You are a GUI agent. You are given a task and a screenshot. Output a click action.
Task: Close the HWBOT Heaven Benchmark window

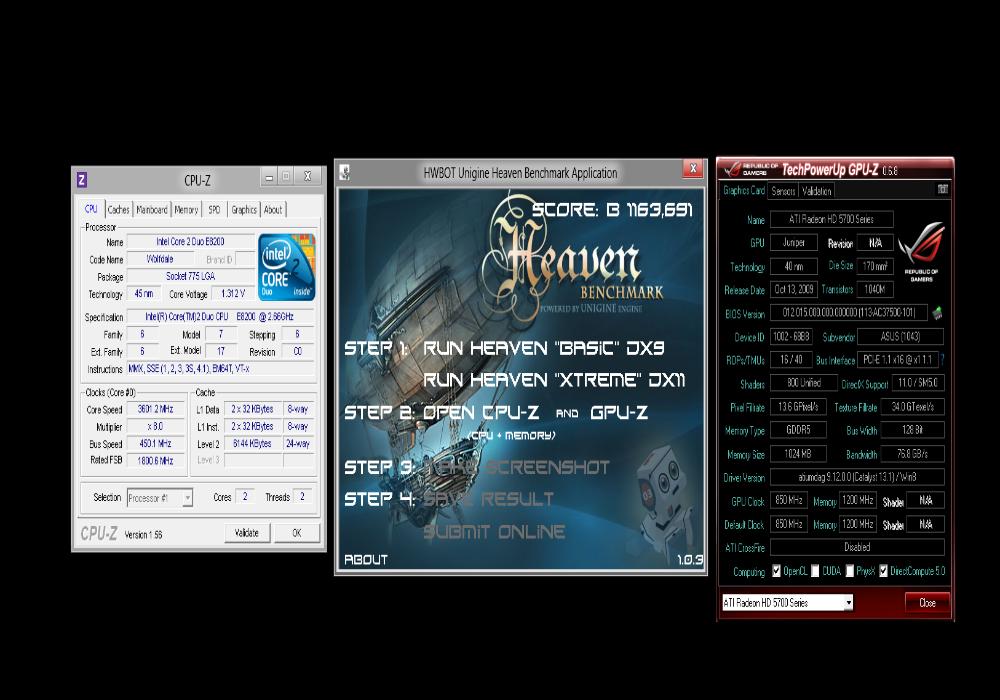[x=693, y=169]
